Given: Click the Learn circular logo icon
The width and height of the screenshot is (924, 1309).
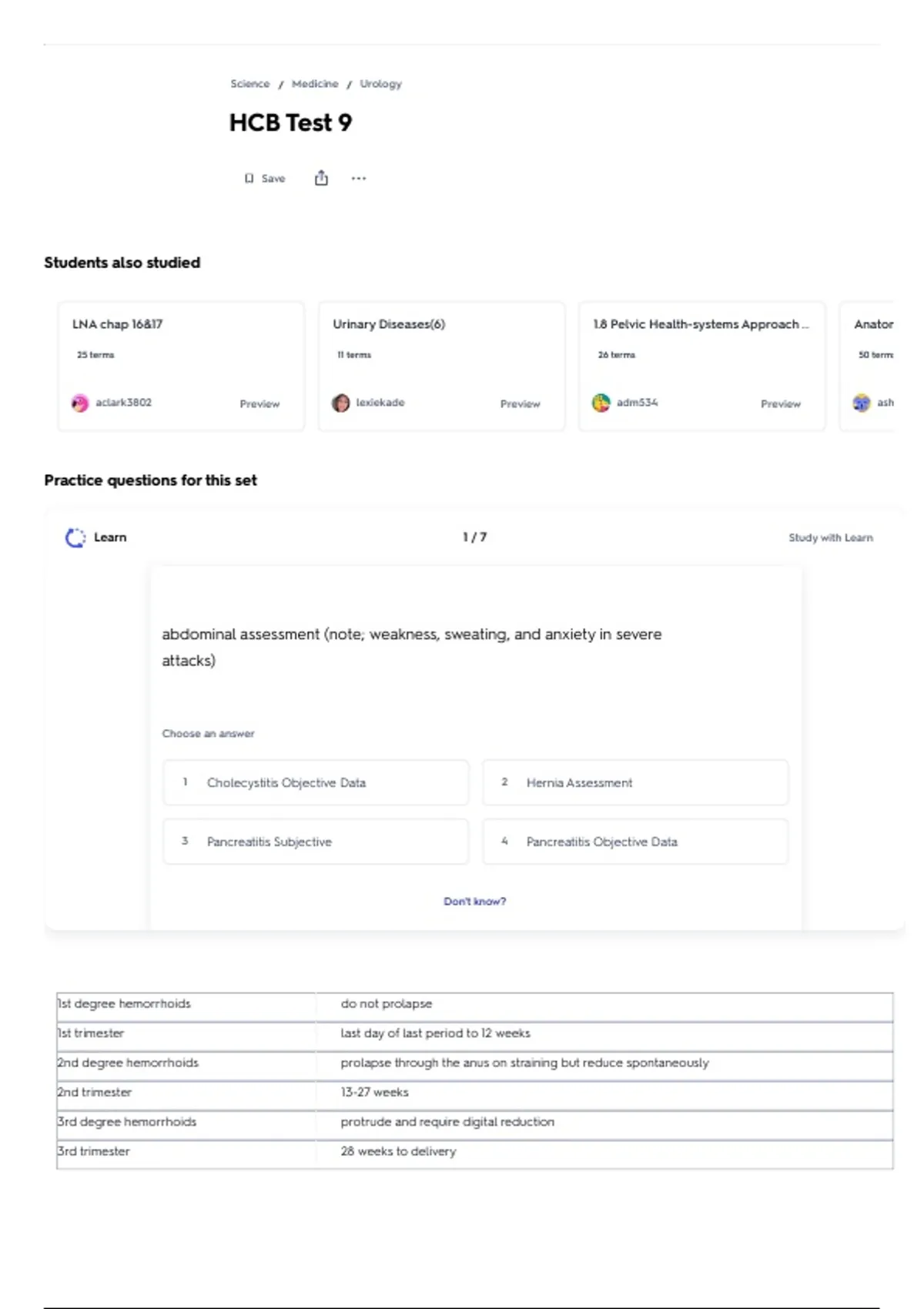Looking at the screenshot, I should [x=75, y=537].
